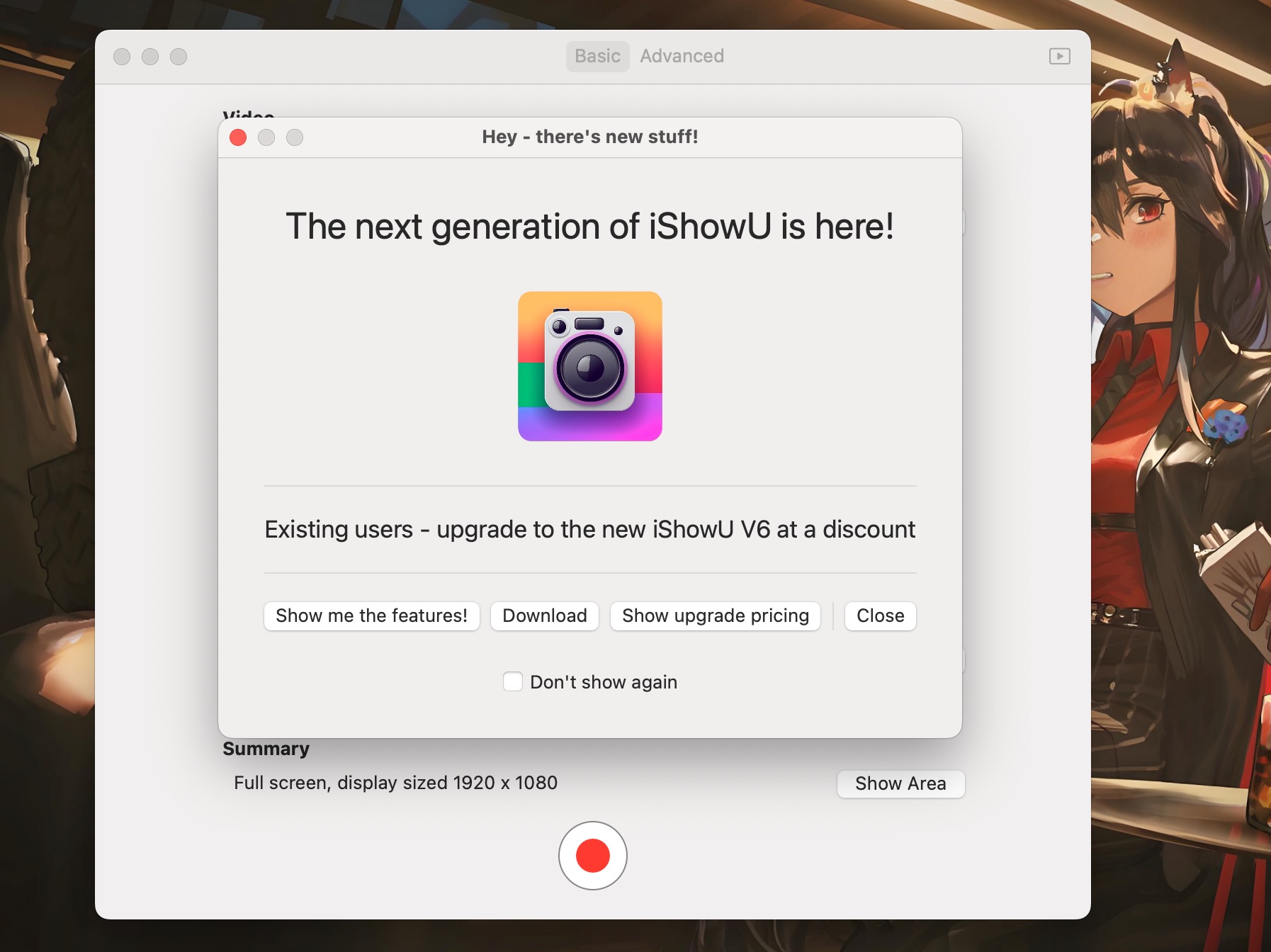Switch to the Advanced tab
The image size is (1271, 952).
click(x=682, y=56)
